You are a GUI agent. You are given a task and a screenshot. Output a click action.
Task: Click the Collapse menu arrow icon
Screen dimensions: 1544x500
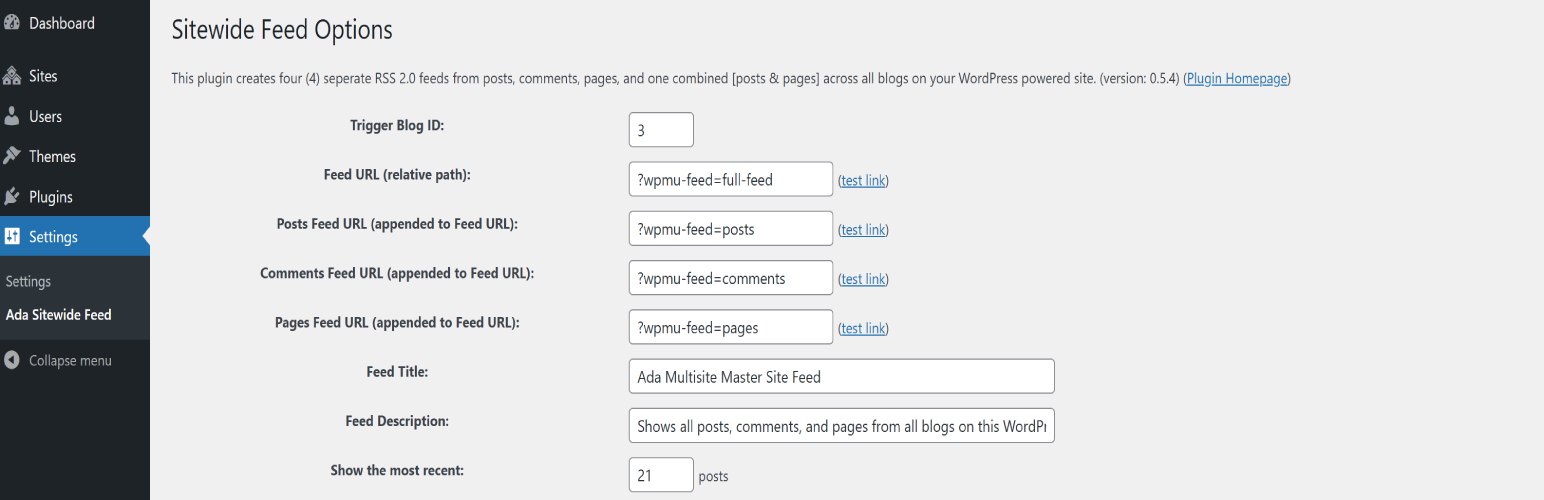pos(12,360)
